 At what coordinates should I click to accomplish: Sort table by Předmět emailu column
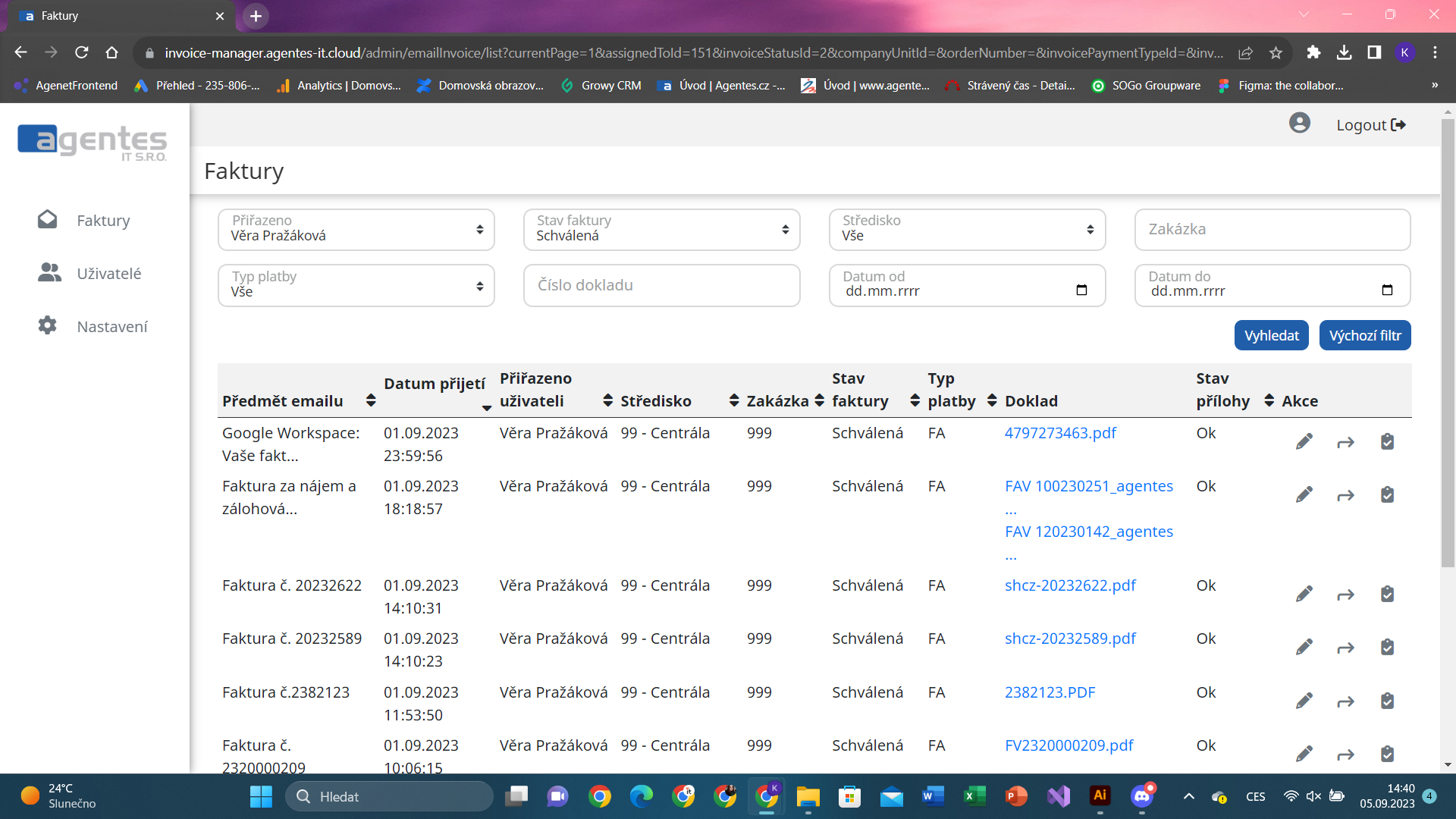[x=370, y=400]
